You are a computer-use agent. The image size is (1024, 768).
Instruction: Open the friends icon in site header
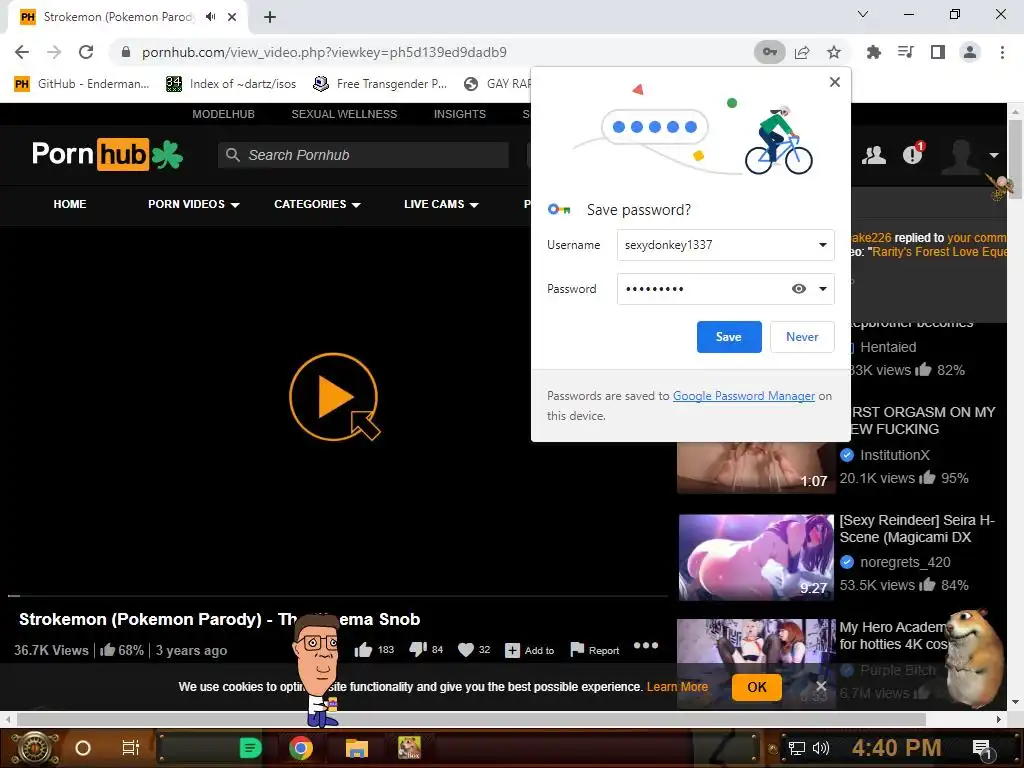click(874, 155)
